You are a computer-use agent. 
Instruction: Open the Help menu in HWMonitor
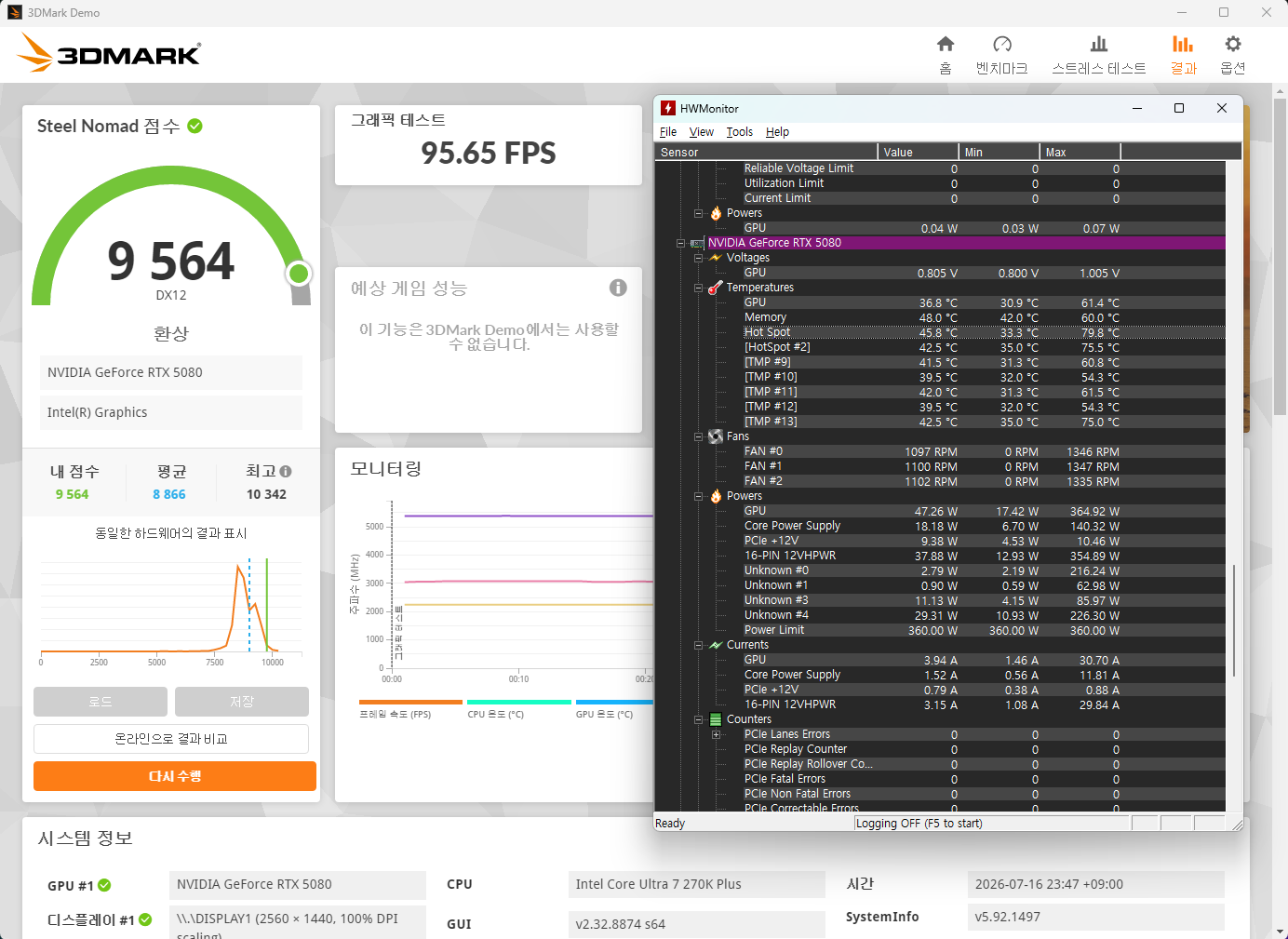[777, 132]
